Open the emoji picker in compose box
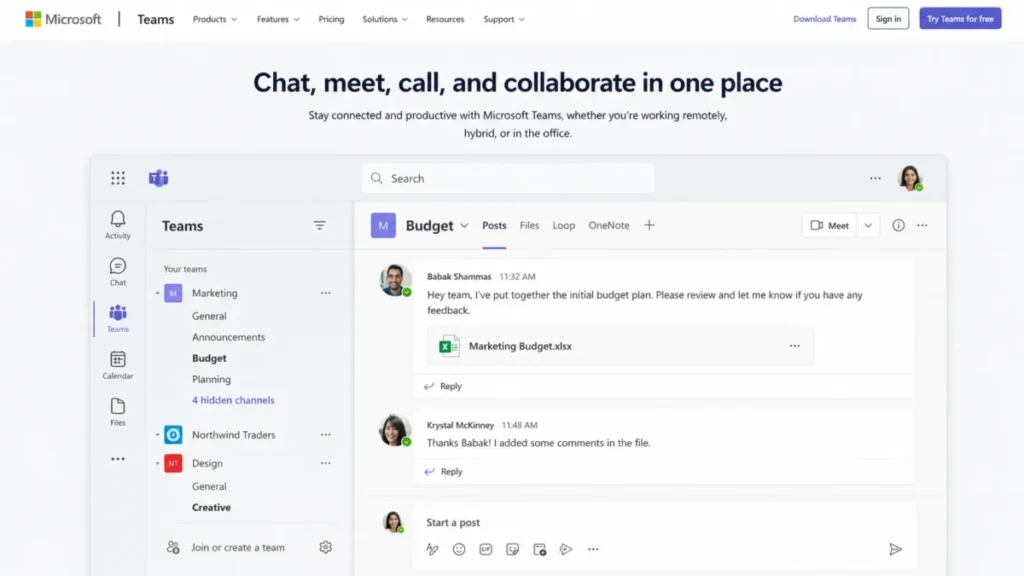The width and height of the screenshot is (1024, 576). point(459,549)
